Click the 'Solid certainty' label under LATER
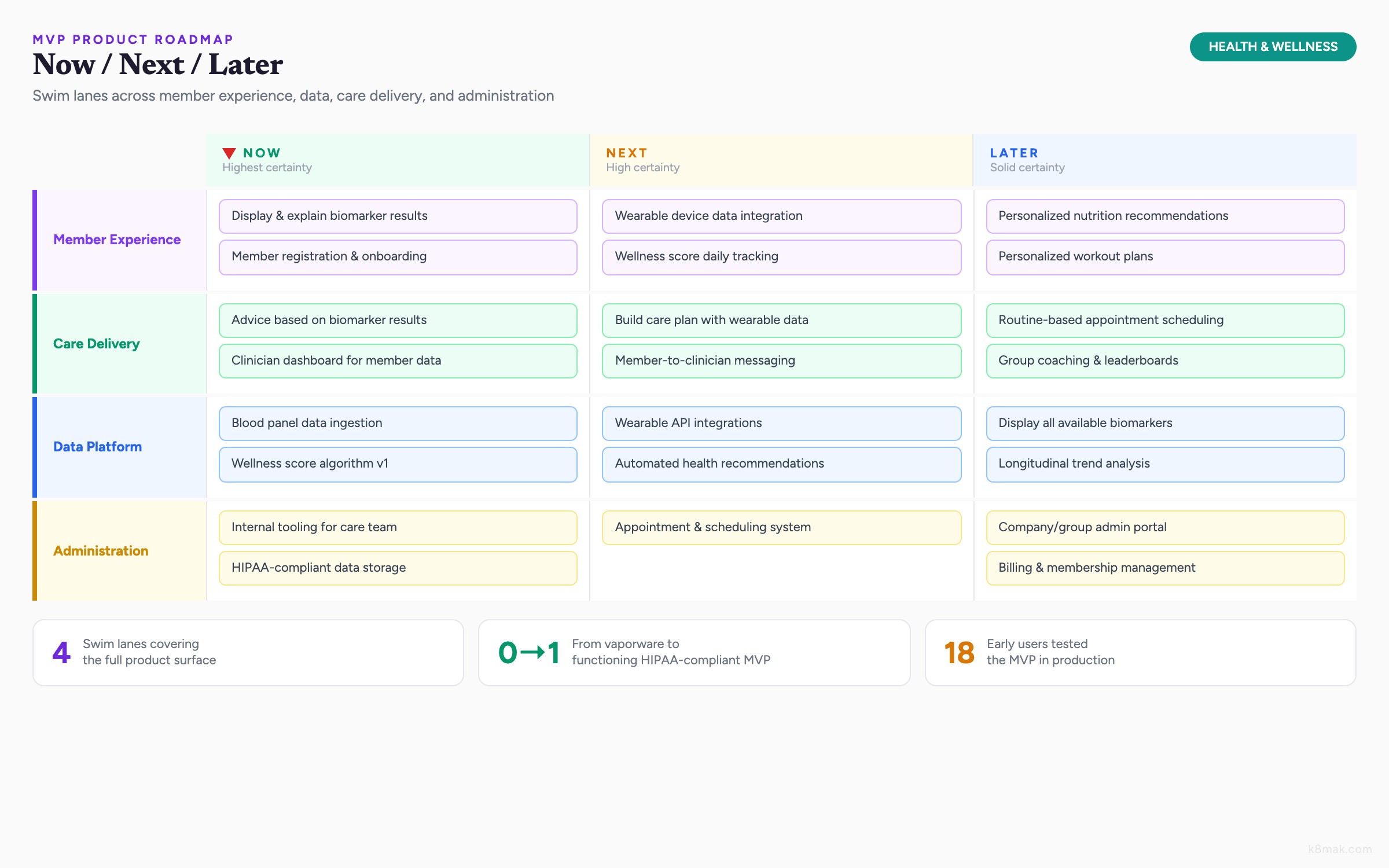The width and height of the screenshot is (1389, 868). point(1027,168)
